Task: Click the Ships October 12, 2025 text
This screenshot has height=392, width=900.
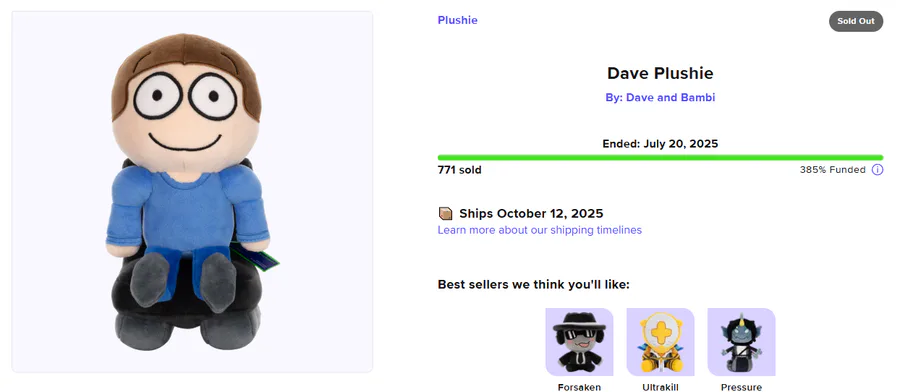Action: [x=531, y=214]
